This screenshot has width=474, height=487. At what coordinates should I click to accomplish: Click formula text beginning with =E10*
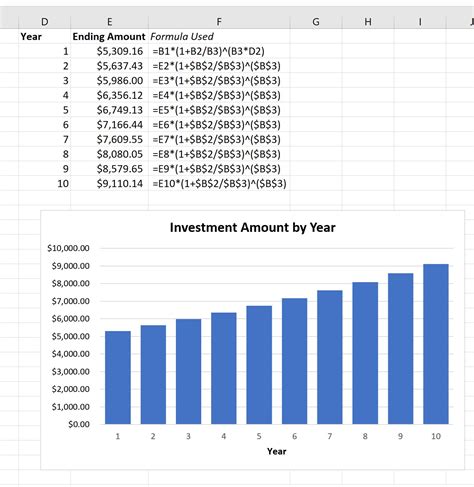click(x=219, y=183)
